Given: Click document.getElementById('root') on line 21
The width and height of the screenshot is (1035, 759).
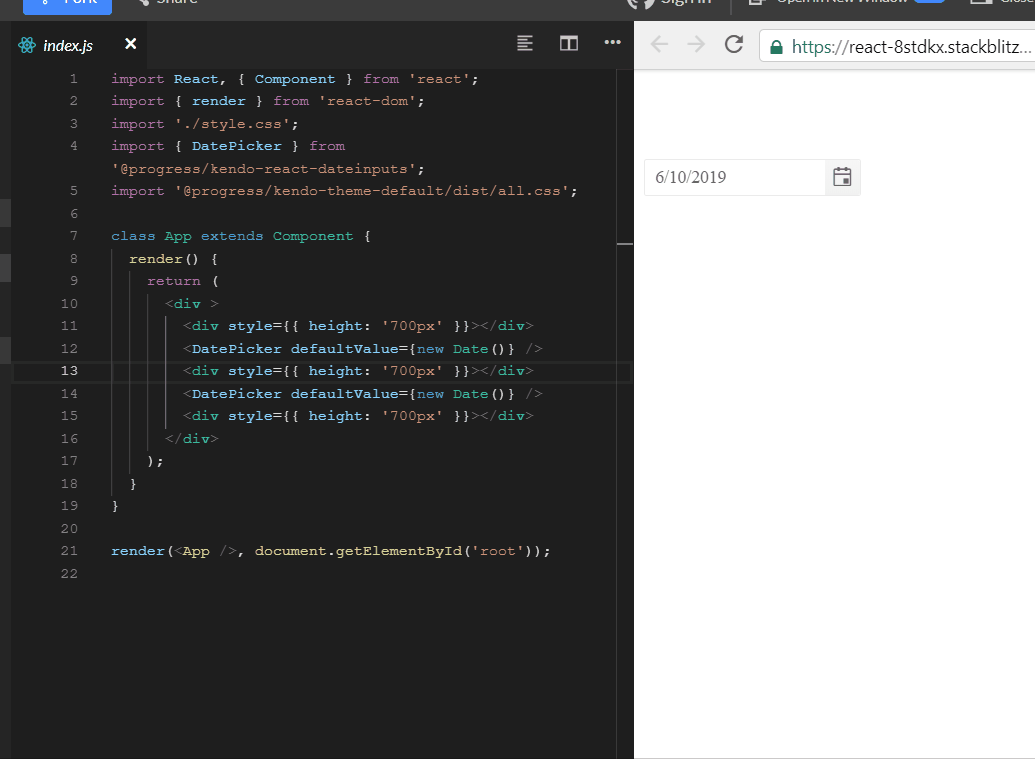Looking at the screenshot, I should point(394,551).
